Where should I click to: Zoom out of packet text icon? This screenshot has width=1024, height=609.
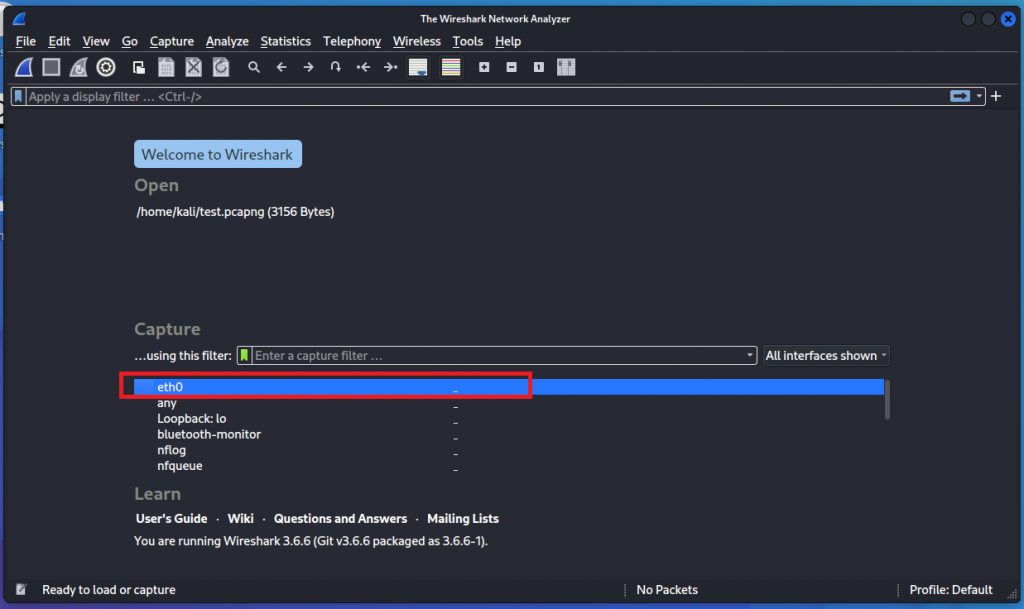click(x=511, y=67)
